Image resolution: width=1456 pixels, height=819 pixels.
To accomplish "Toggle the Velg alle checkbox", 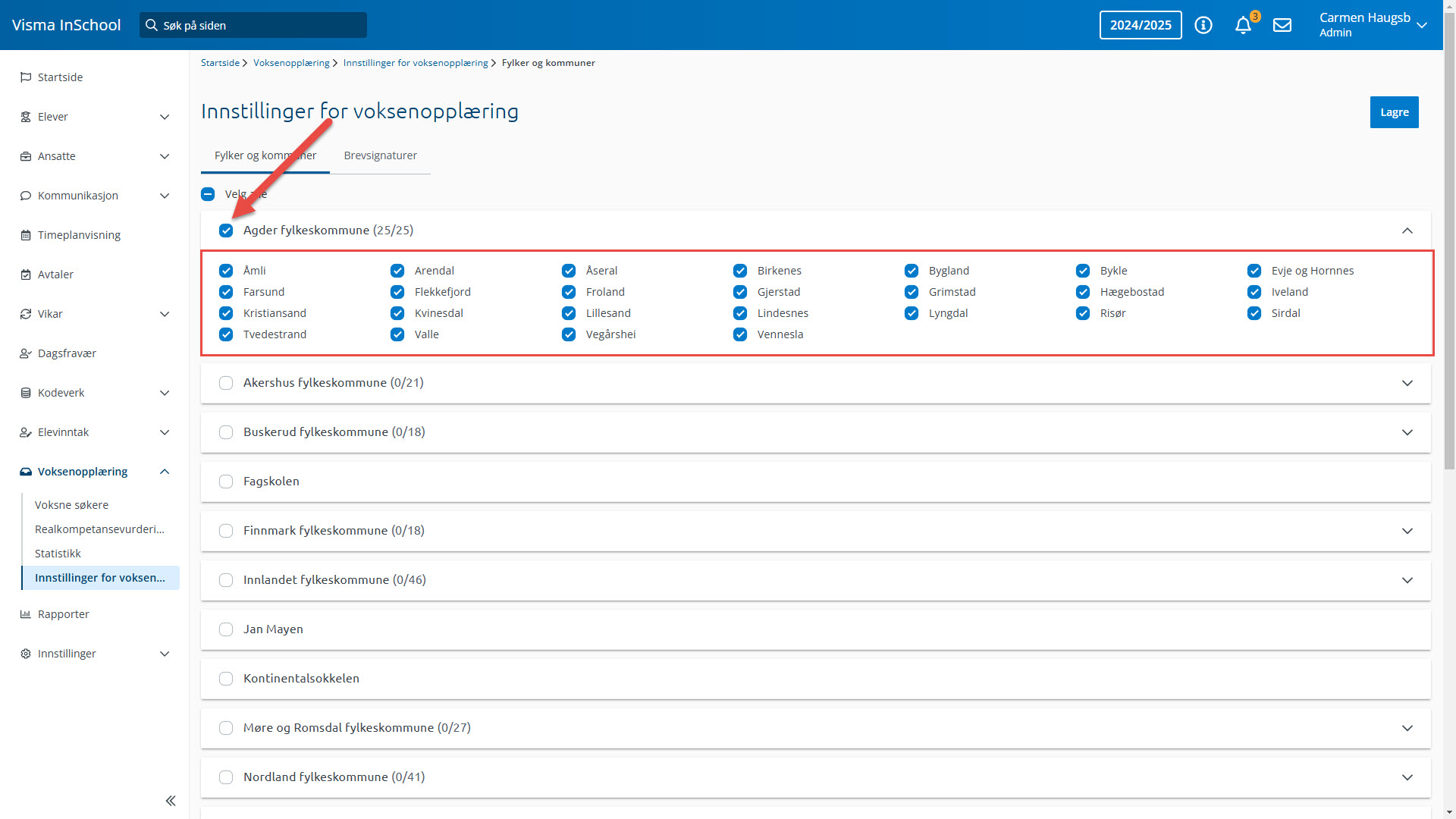I will click(208, 194).
